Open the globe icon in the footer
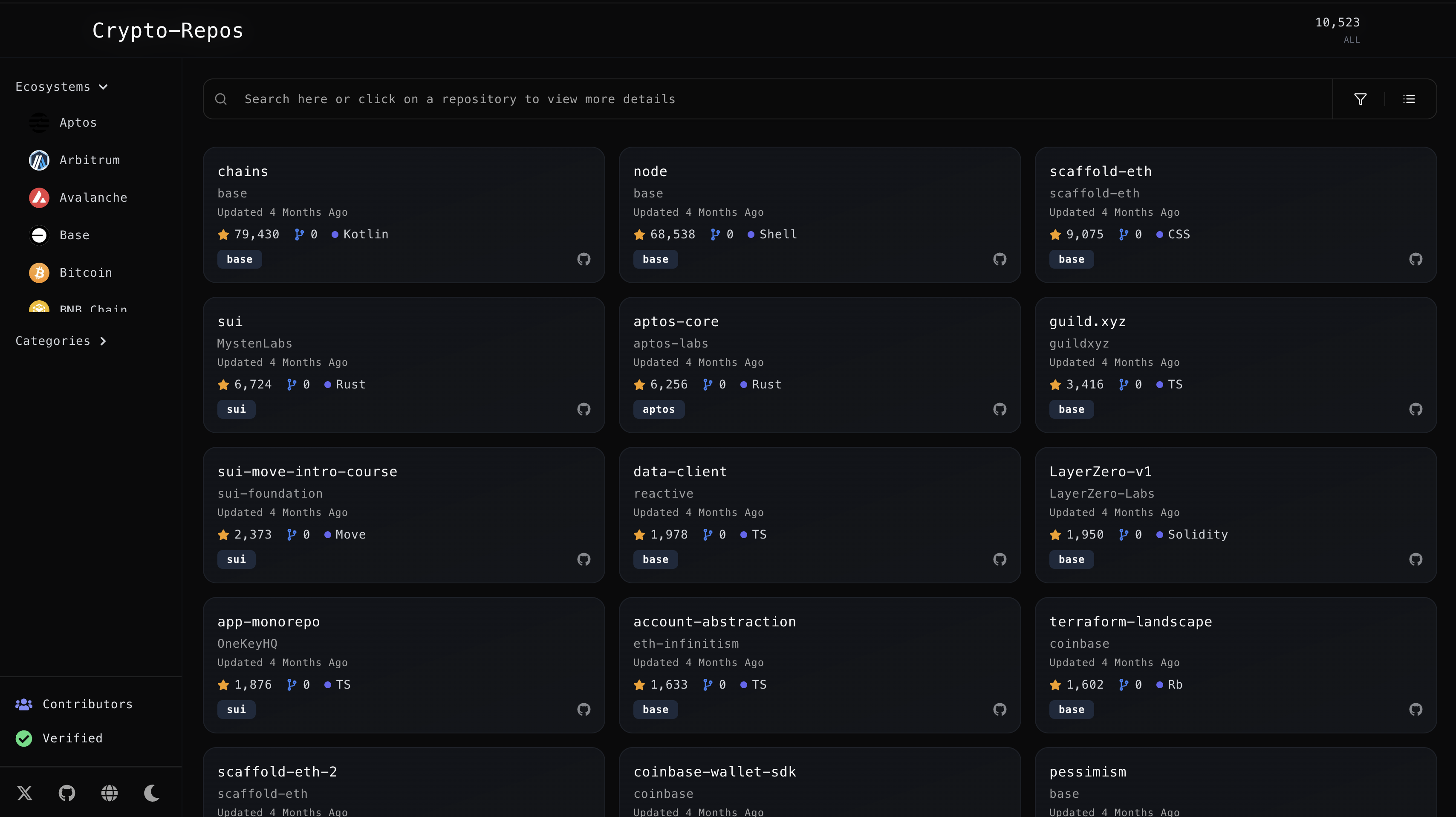The image size is (1456, 817). [109, 793]
